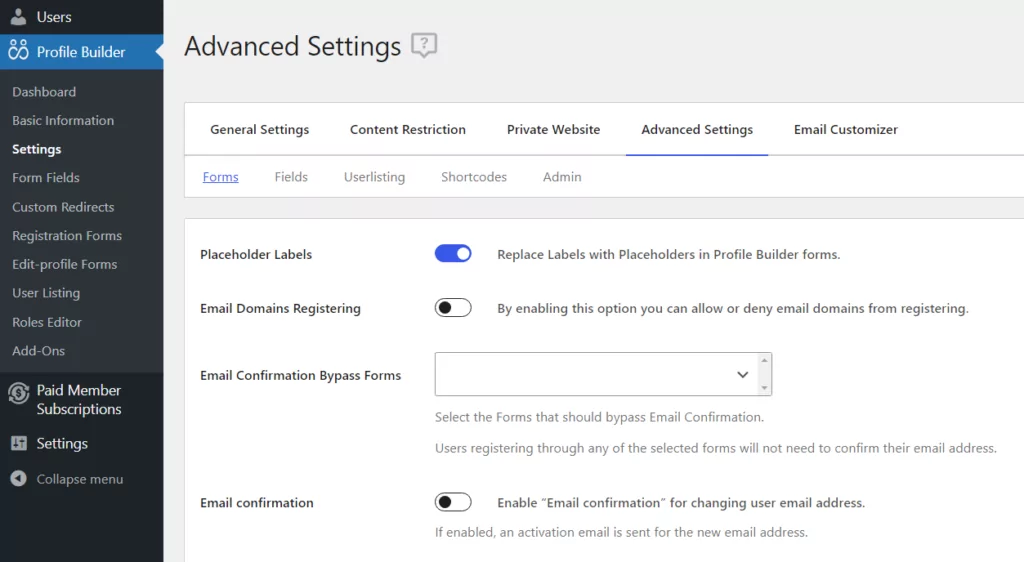Click the Paid Member Subscriptions icon
1024x562 pixels.
18,393
